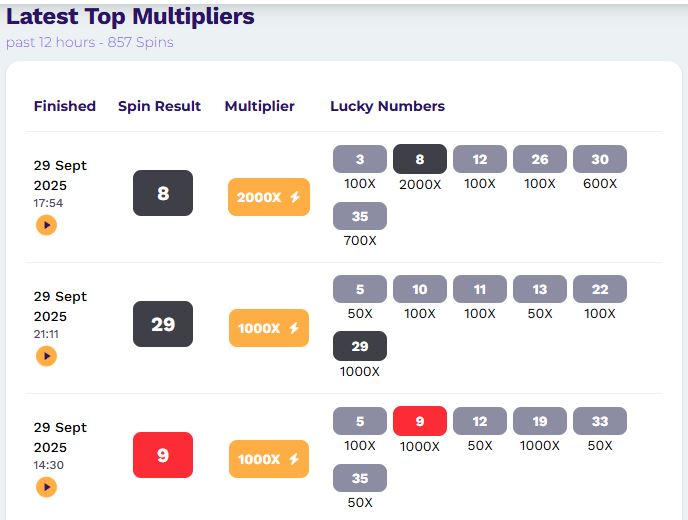Screen dimensions: 688x520
Task: Click the 1000X multiplier badge for spin 29
Action: 269,328
